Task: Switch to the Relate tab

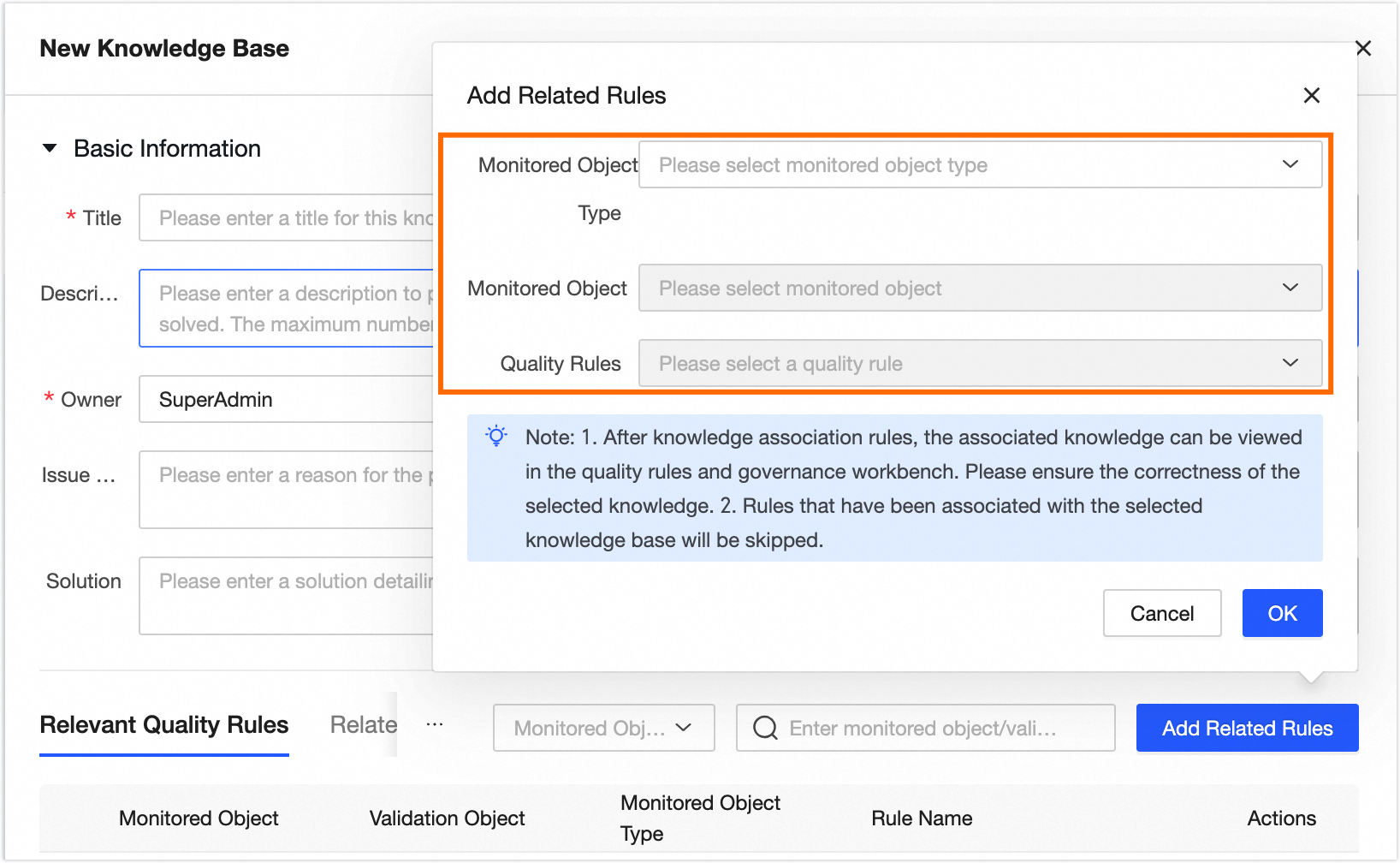Action: pos(364,724)
